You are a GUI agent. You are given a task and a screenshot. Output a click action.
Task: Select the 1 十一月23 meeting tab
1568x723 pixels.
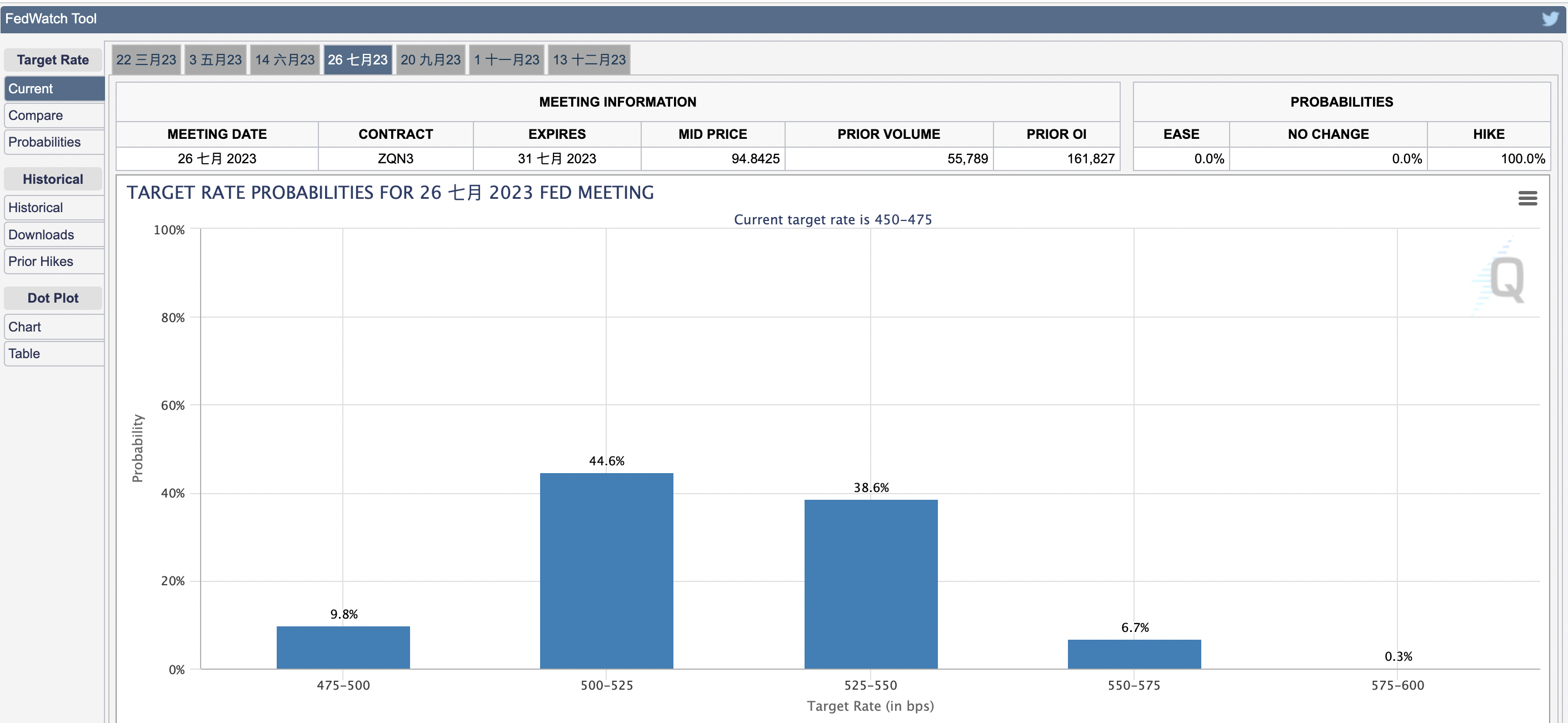[x=507, y=59]
